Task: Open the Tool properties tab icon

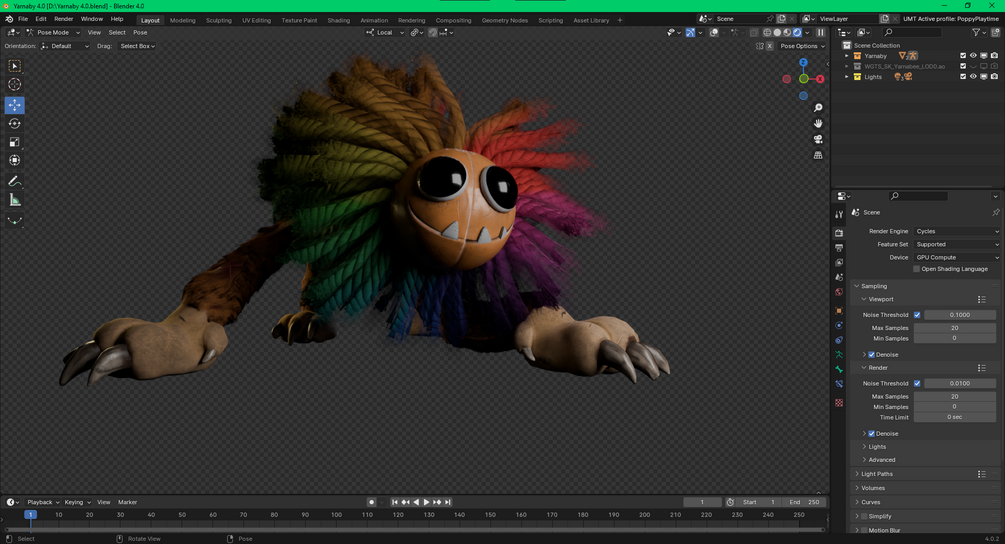Action: click(839, 215)
